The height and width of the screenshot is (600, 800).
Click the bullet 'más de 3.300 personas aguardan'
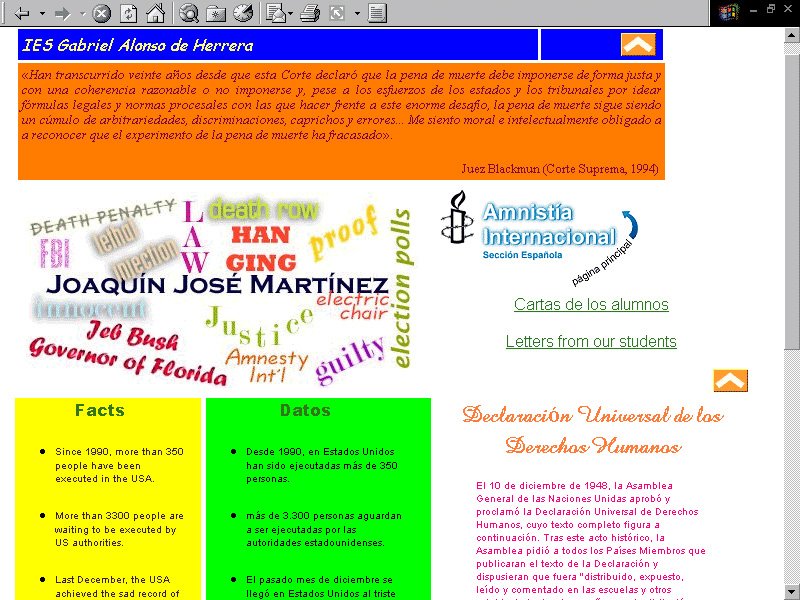324,529
